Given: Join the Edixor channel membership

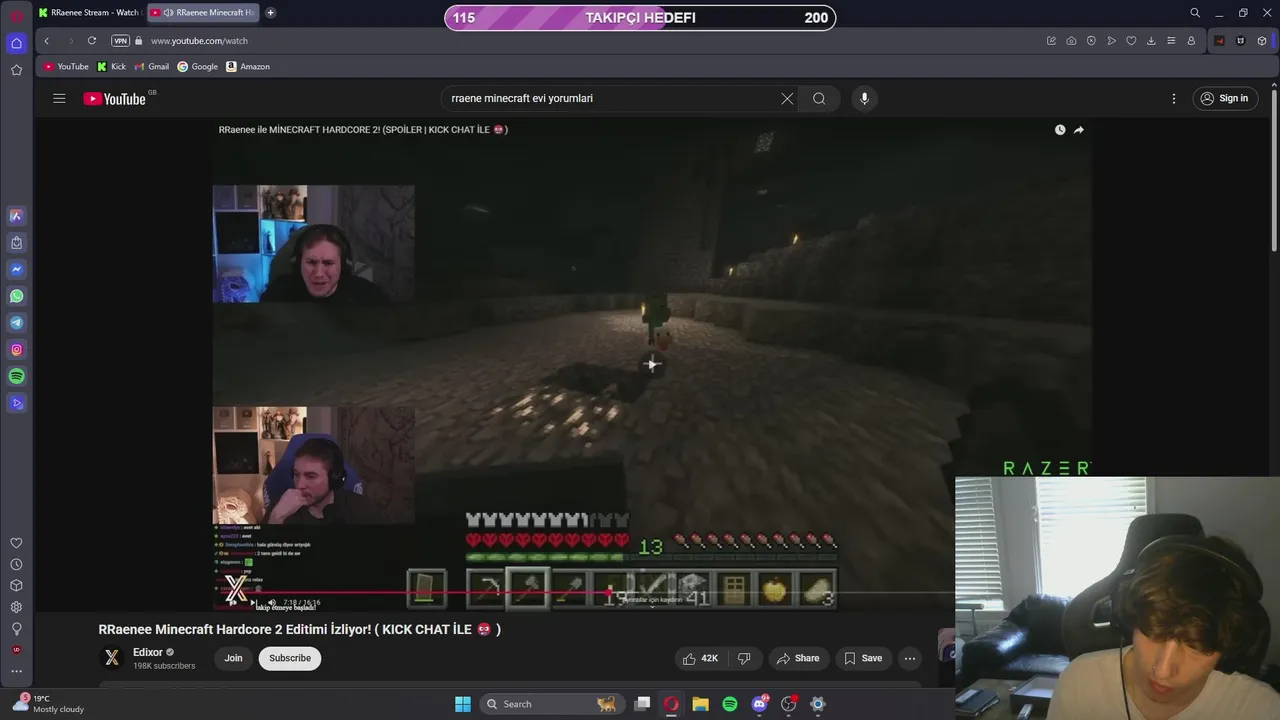Looking at the screenshot, I should pyautogui.click(x=233, y=658).
